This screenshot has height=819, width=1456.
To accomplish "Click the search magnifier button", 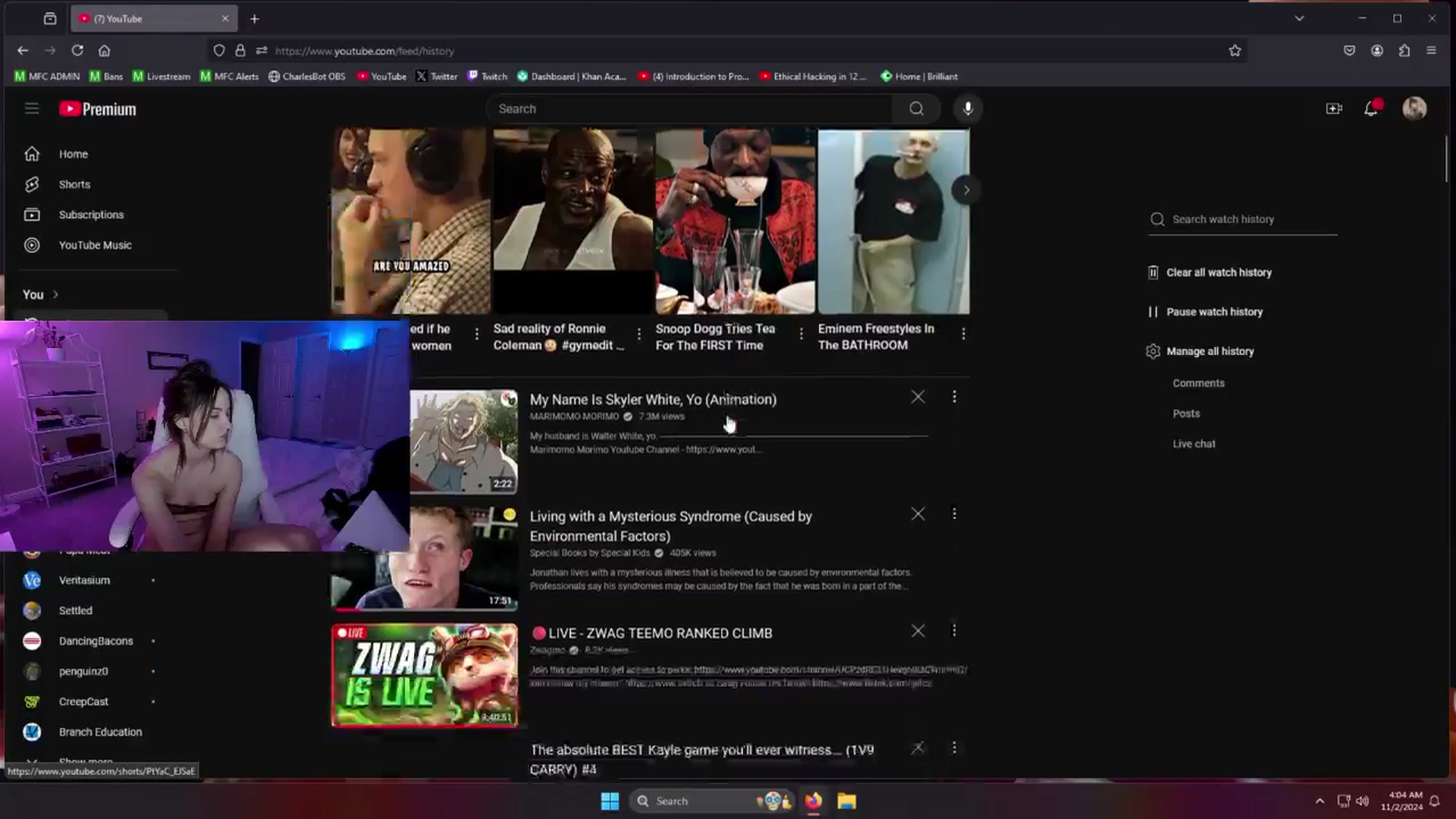I will click(x=916, y=108).
